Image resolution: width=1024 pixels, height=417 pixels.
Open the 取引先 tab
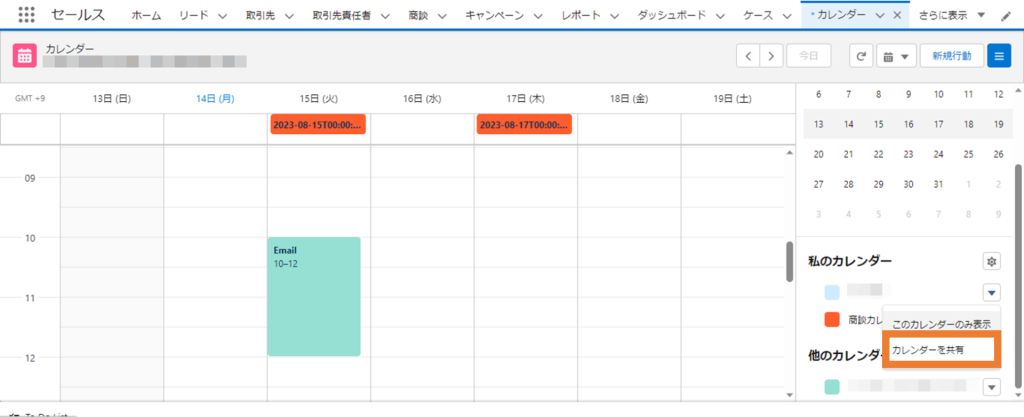click(x=260, y=16)
